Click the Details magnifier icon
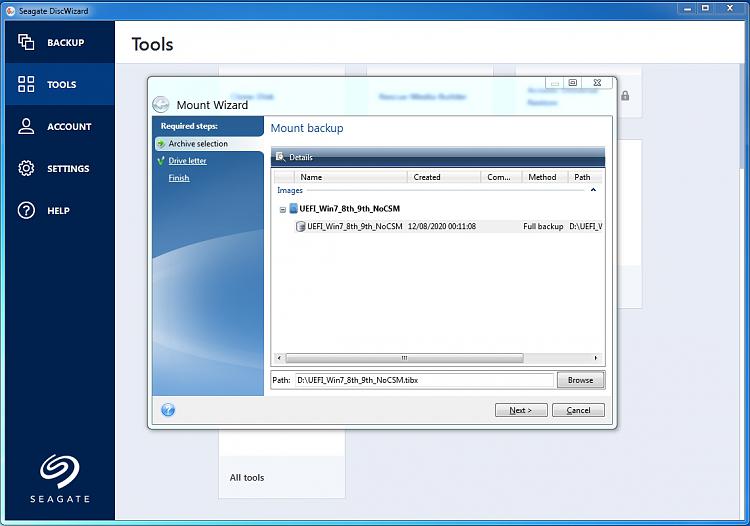The image size is (750, 526). point(280,157)
